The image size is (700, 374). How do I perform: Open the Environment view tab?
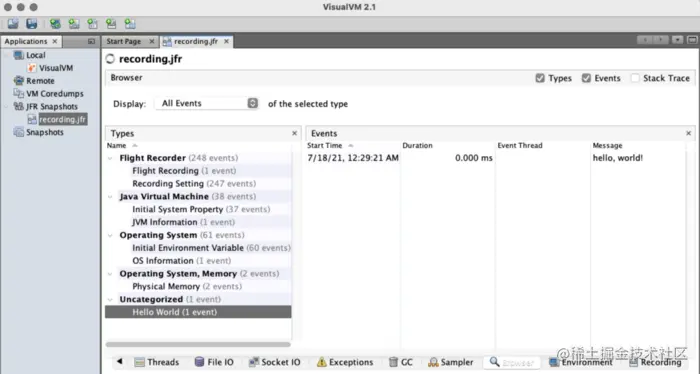tap(581, 362)
